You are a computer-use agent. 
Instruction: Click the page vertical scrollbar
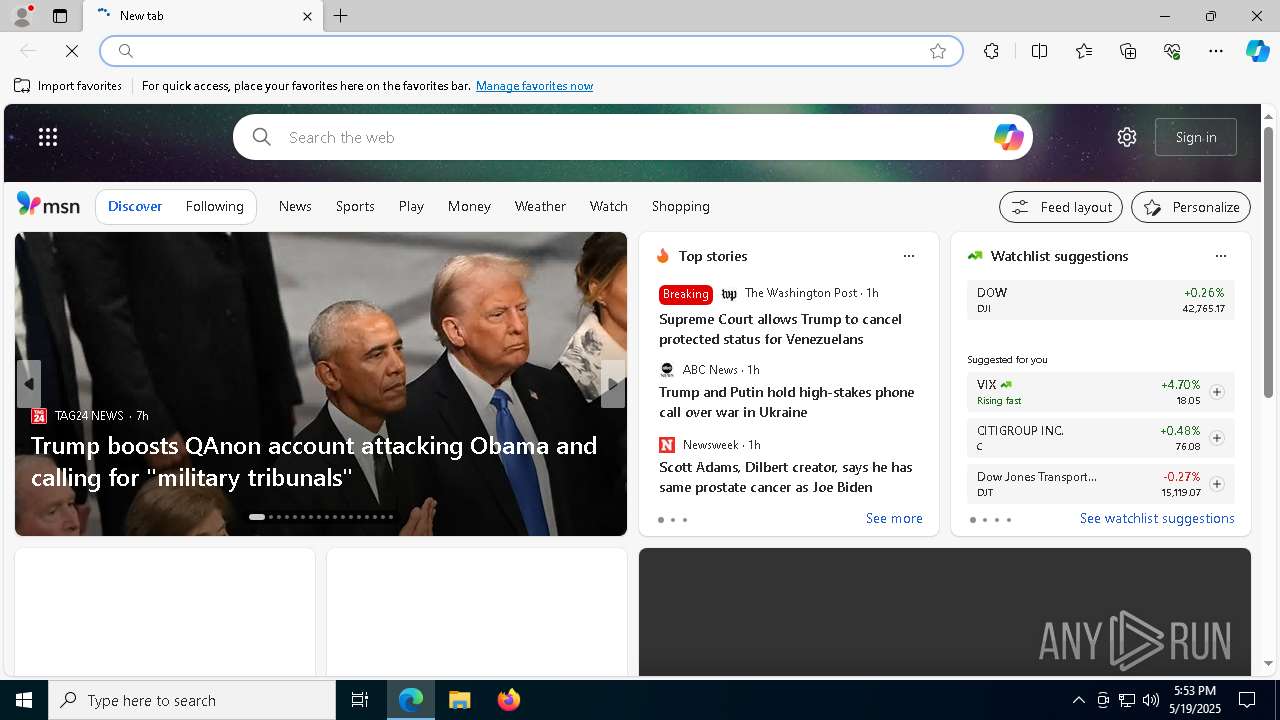point(1268,263)
